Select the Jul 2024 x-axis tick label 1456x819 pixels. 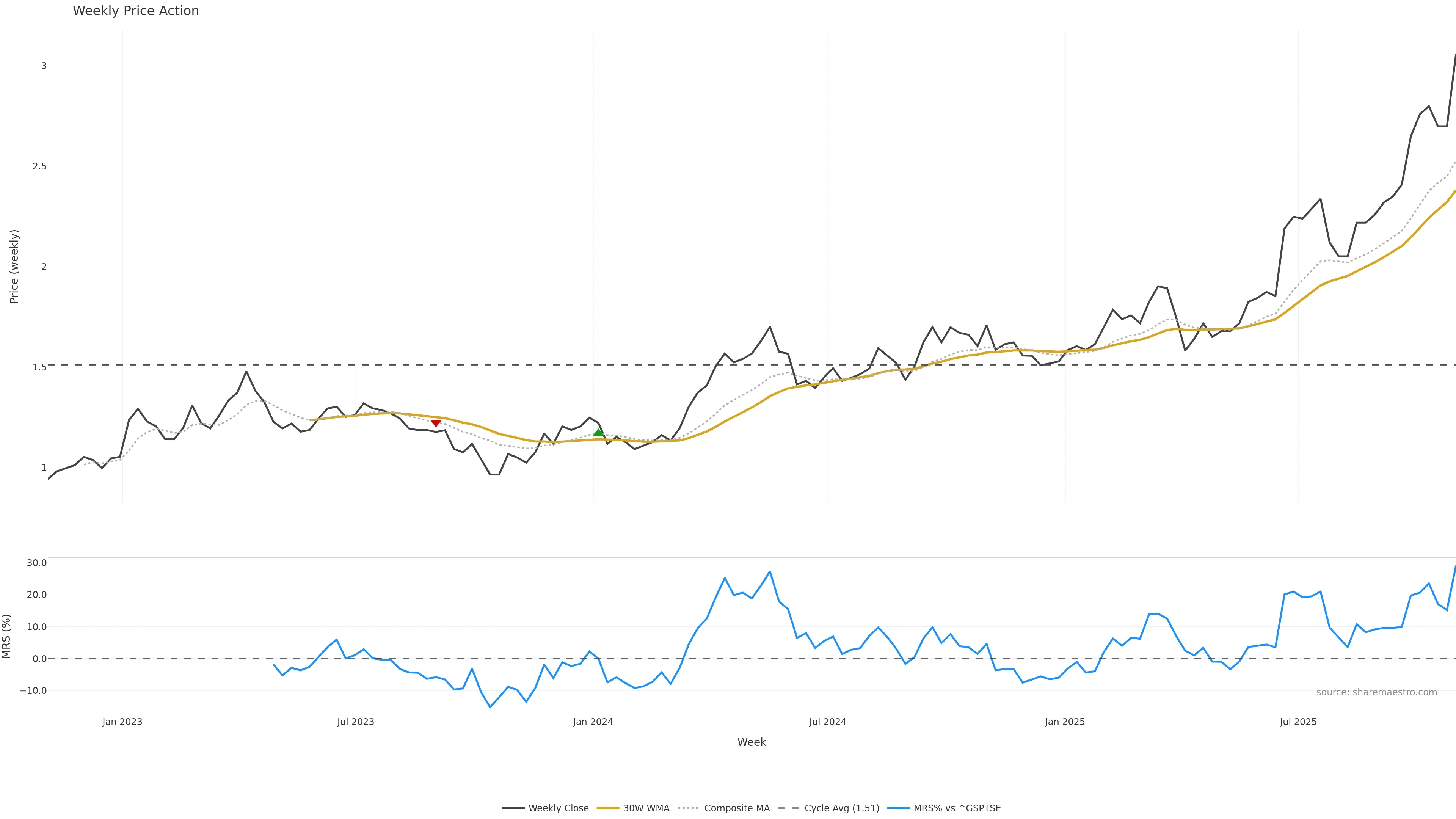click(827, 722)
